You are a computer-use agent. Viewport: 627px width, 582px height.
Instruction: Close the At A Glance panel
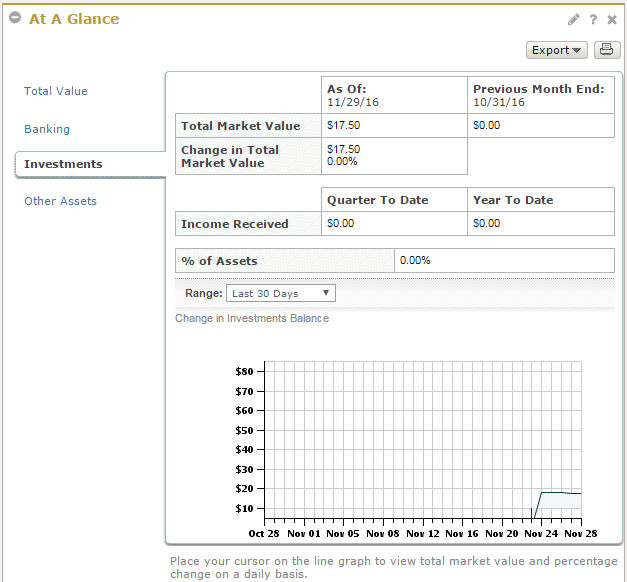tap(612, 19)
